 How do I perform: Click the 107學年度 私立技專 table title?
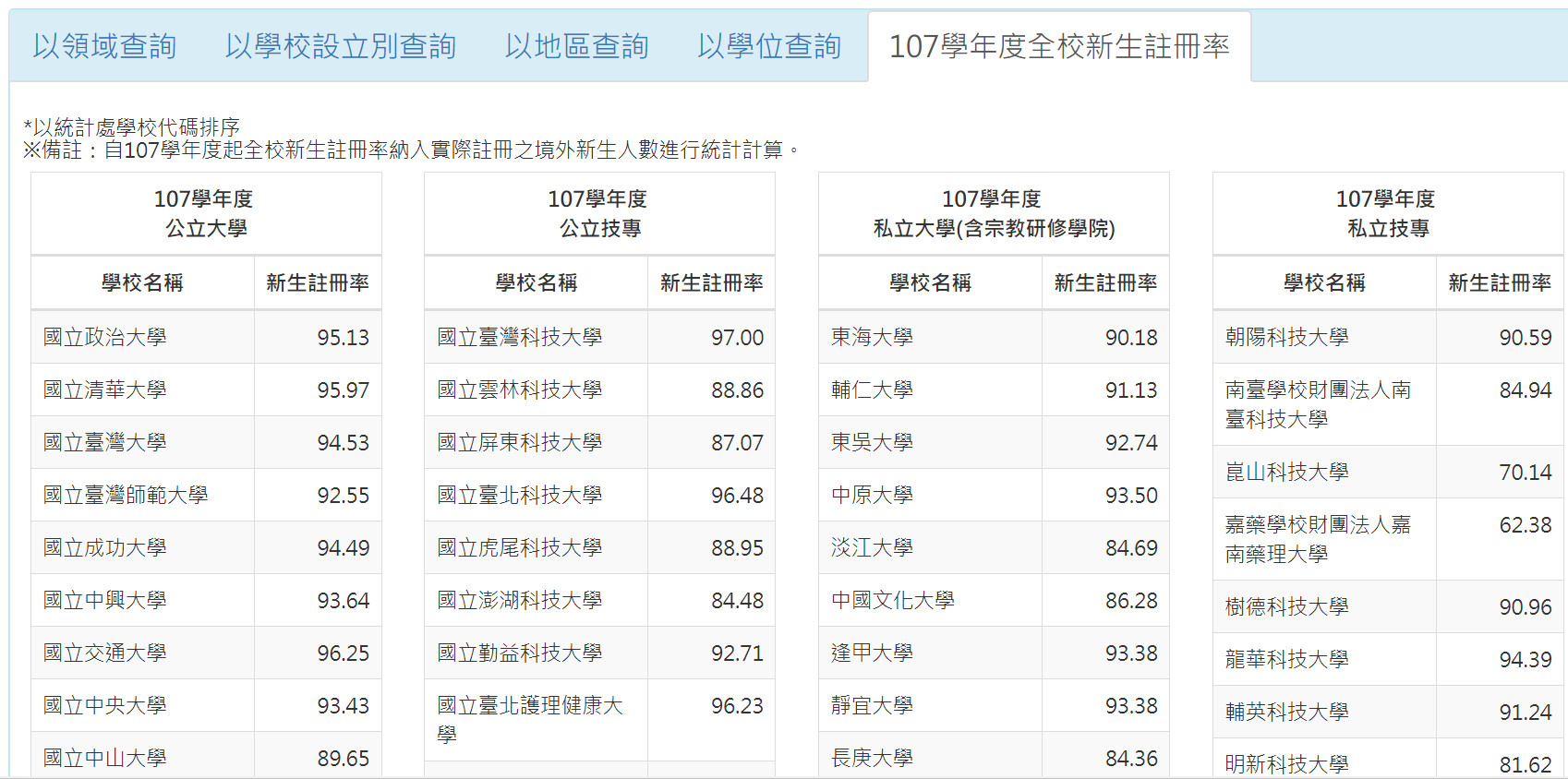[x=1387, y=213]
